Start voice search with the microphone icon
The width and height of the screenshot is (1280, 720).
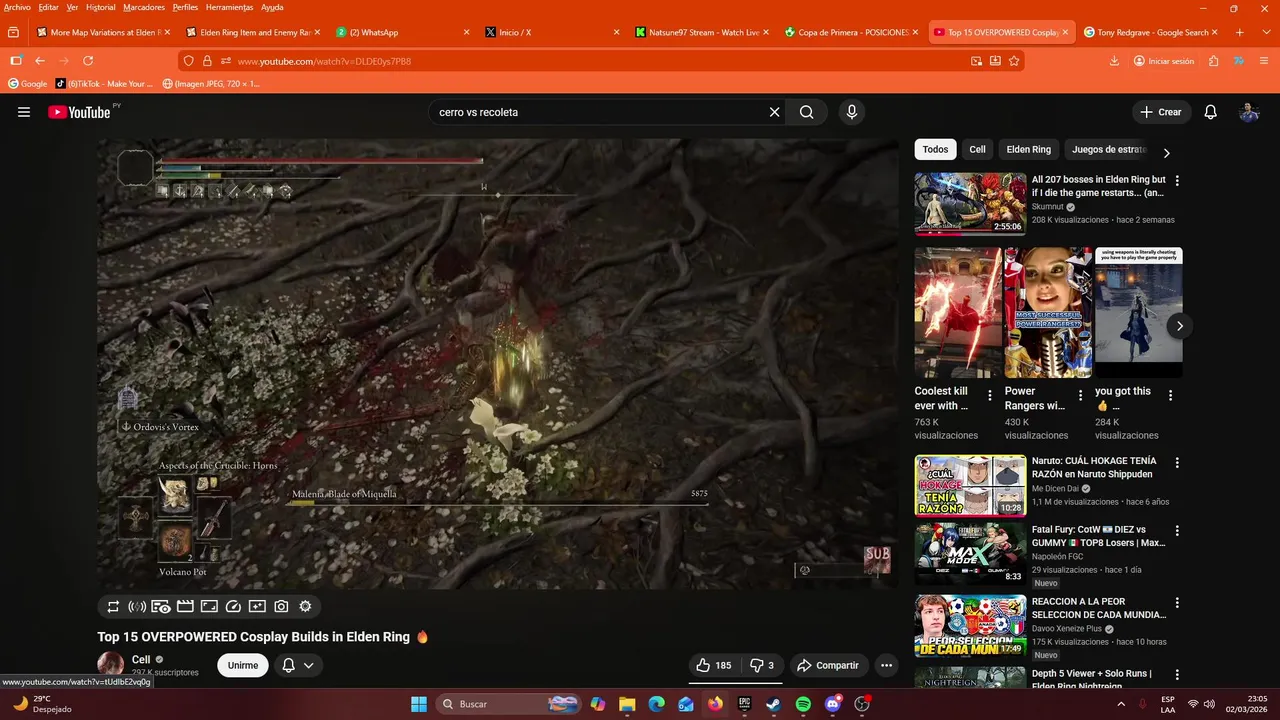click(x=852, y=112)
